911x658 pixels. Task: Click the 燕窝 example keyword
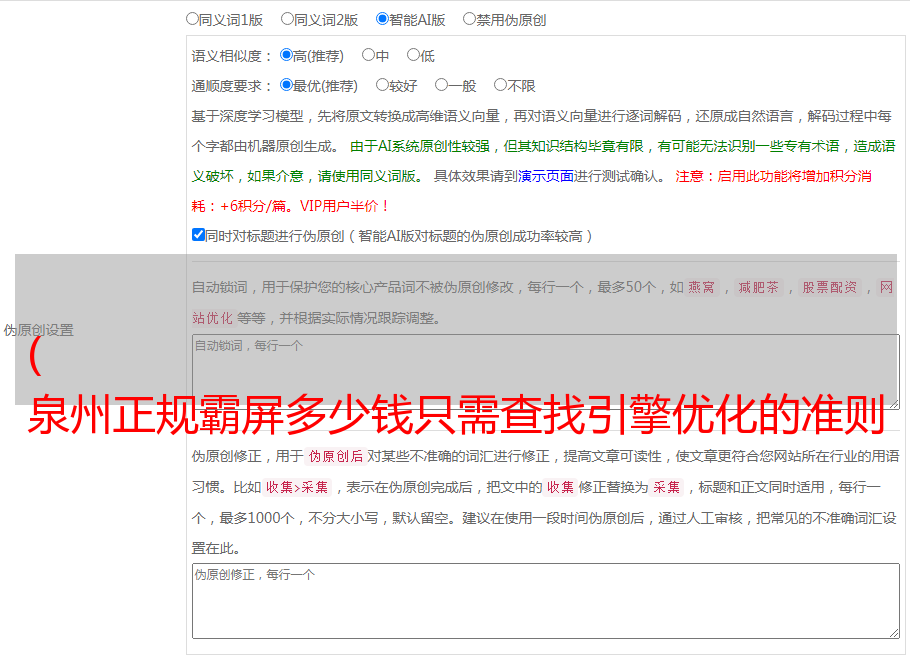click(701, 287)
